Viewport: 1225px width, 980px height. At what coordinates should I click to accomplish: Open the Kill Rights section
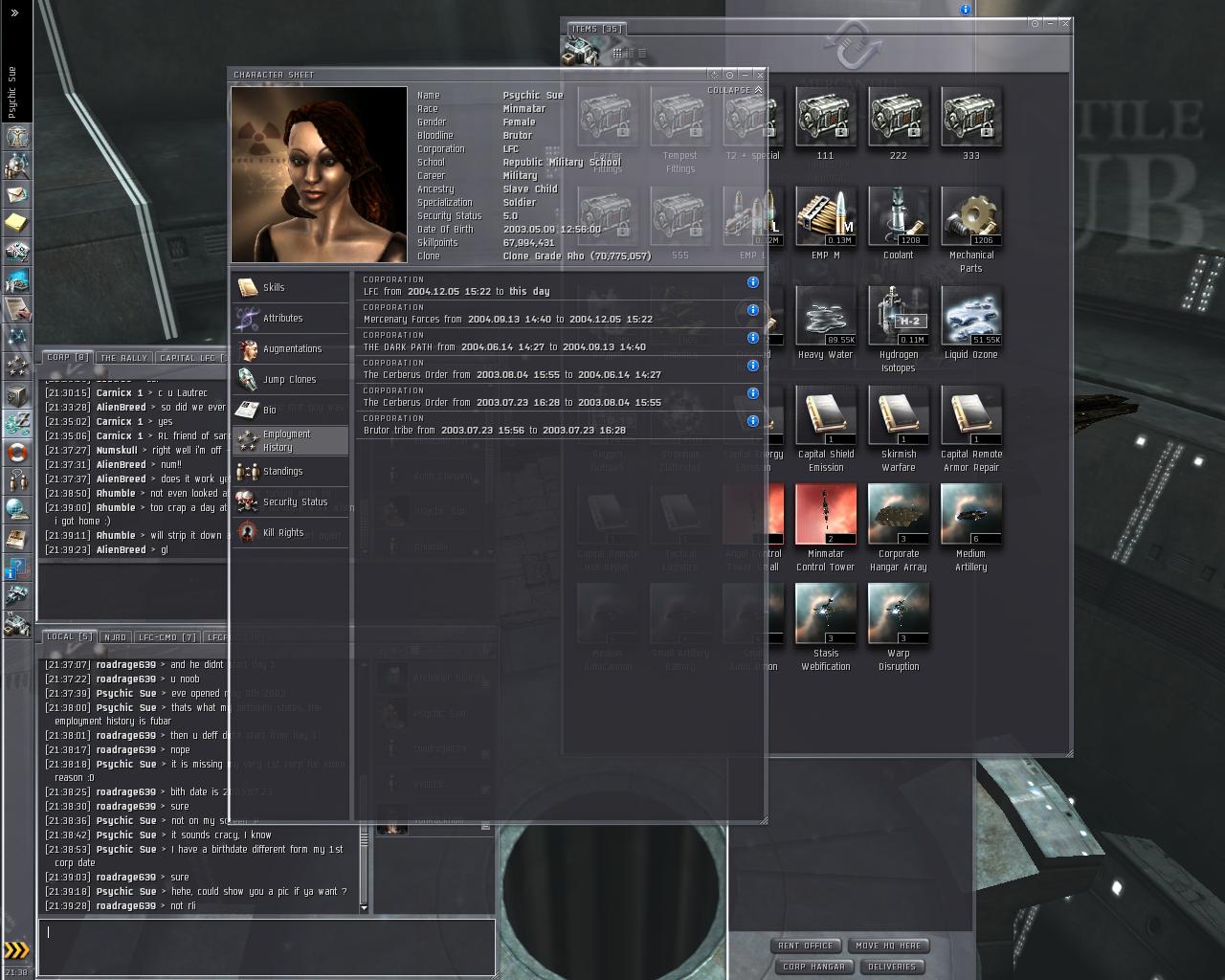click(290, 532)
